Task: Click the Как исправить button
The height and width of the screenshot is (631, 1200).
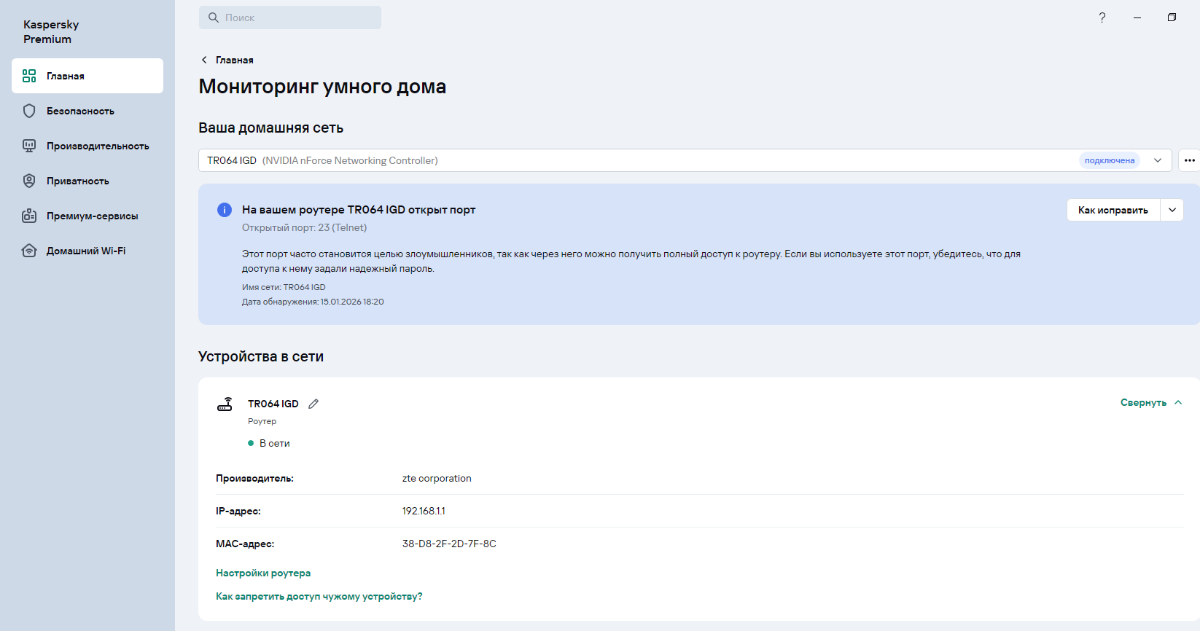Action: pos(1113,210)
